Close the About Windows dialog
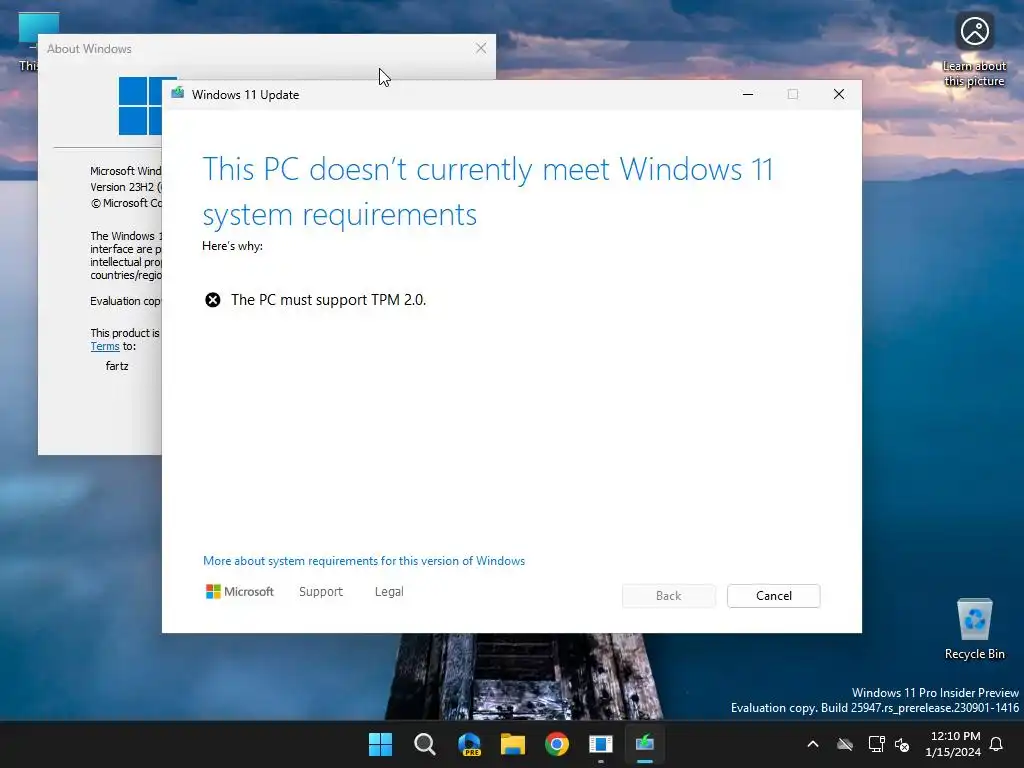This screenshot has width=1024, height=768. pyautogui.click(x=481, y=48)
